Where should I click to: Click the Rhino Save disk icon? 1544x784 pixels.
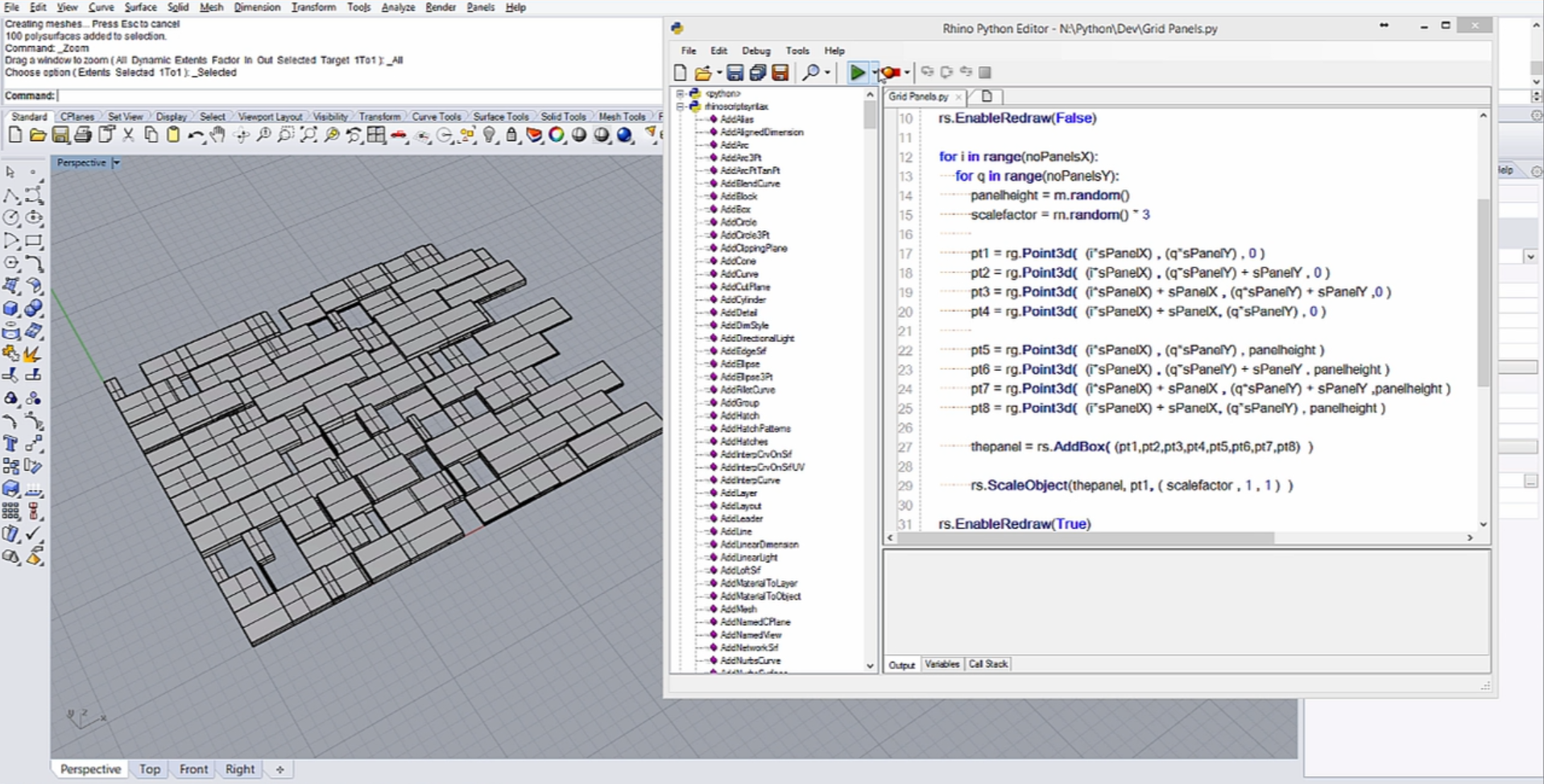tap(60, 135)
